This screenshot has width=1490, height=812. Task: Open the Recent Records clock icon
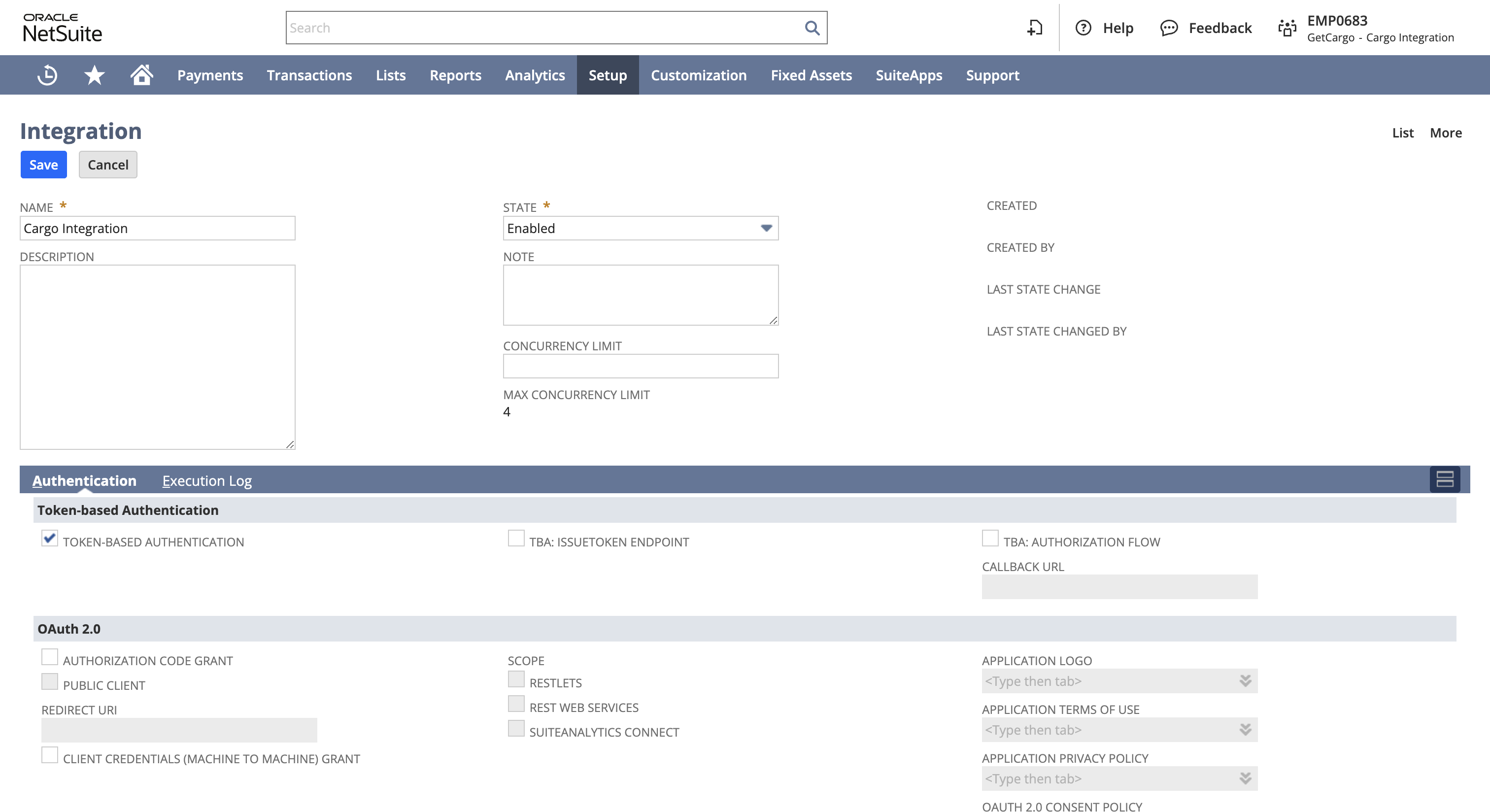pyautogui.click(x=47, y=75)
